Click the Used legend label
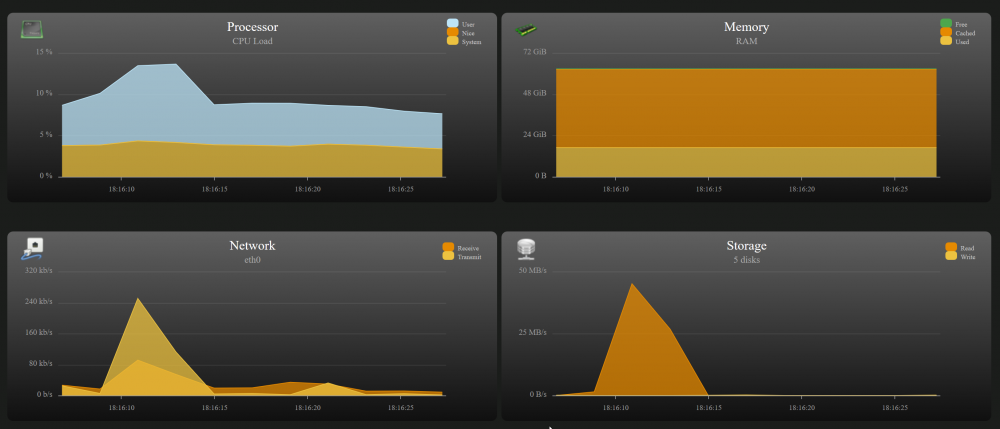 click(x=962, y=41)
